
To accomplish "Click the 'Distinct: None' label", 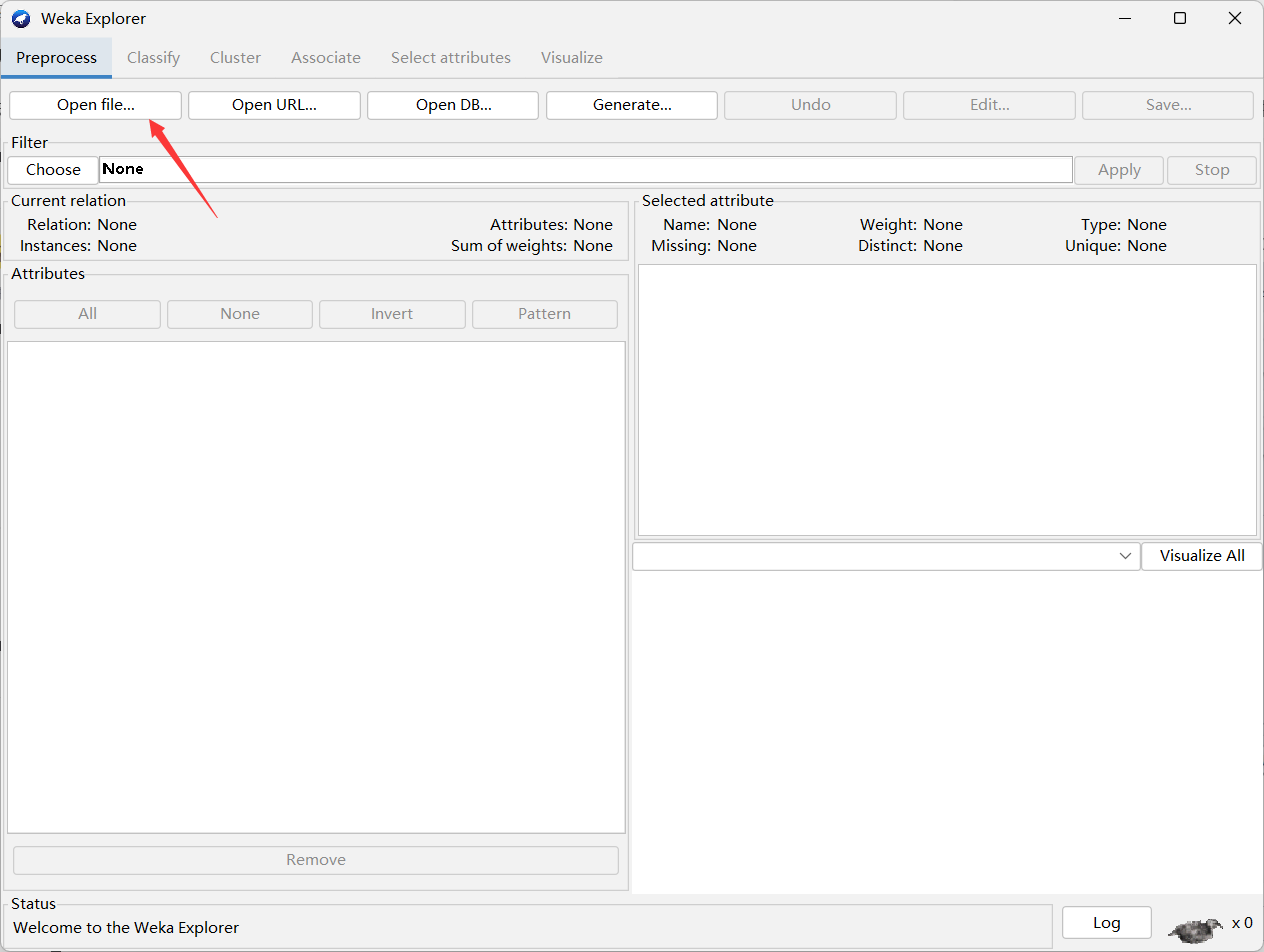I will click(x=910, y=246).
